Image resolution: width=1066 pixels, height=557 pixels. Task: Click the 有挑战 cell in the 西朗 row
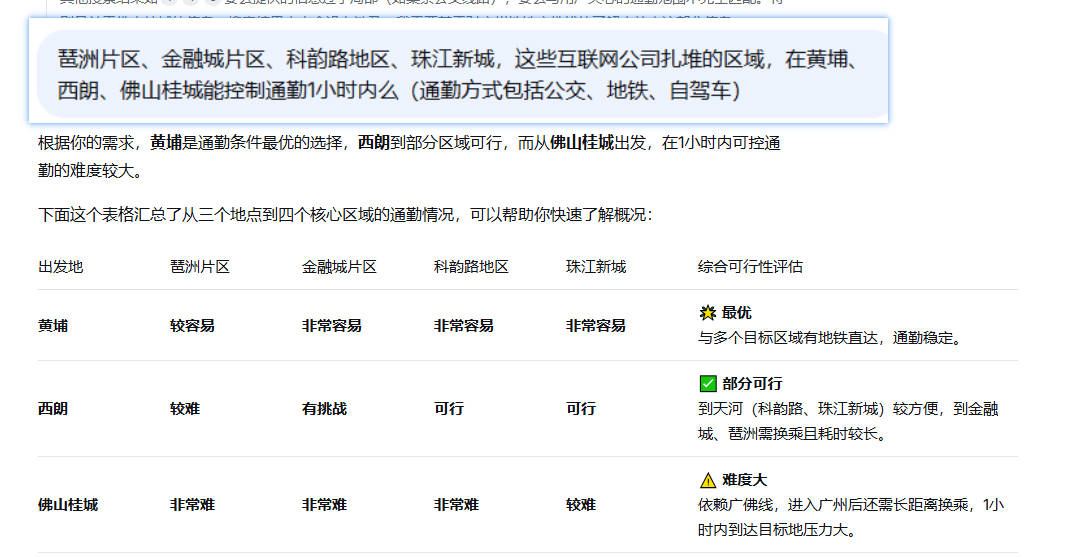pos(324,409)
